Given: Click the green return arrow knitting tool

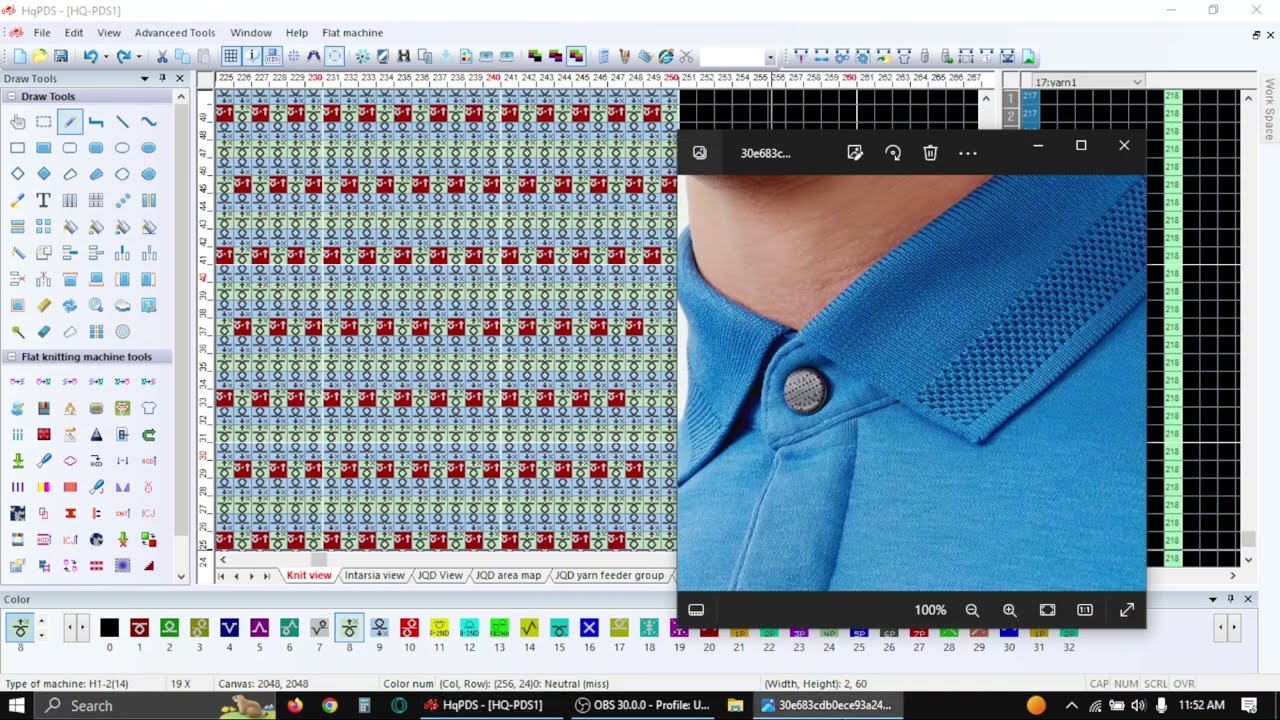Looking at the screenshot, I should click(x=148, y=434).
